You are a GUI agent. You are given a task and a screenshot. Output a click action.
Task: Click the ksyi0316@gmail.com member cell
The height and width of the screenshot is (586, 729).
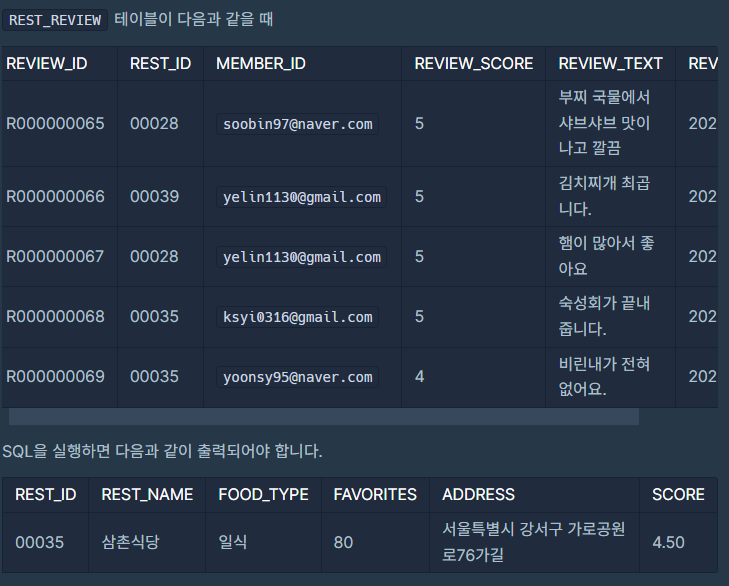[298, 317]
